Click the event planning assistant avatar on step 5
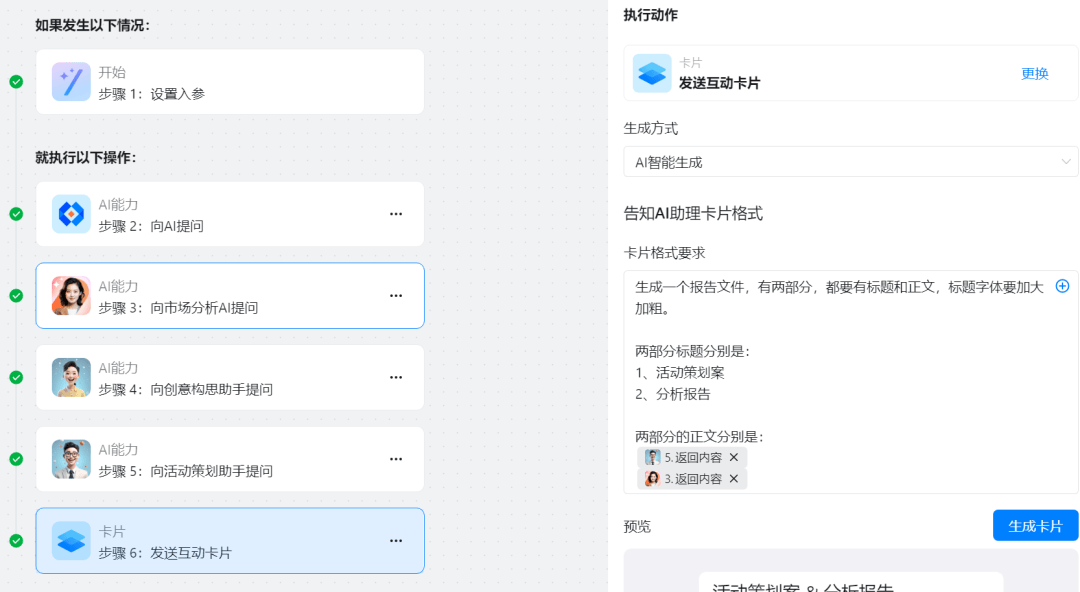This screenshot has height=592, width=1080. pyautogui.click(x=71, y=460)
